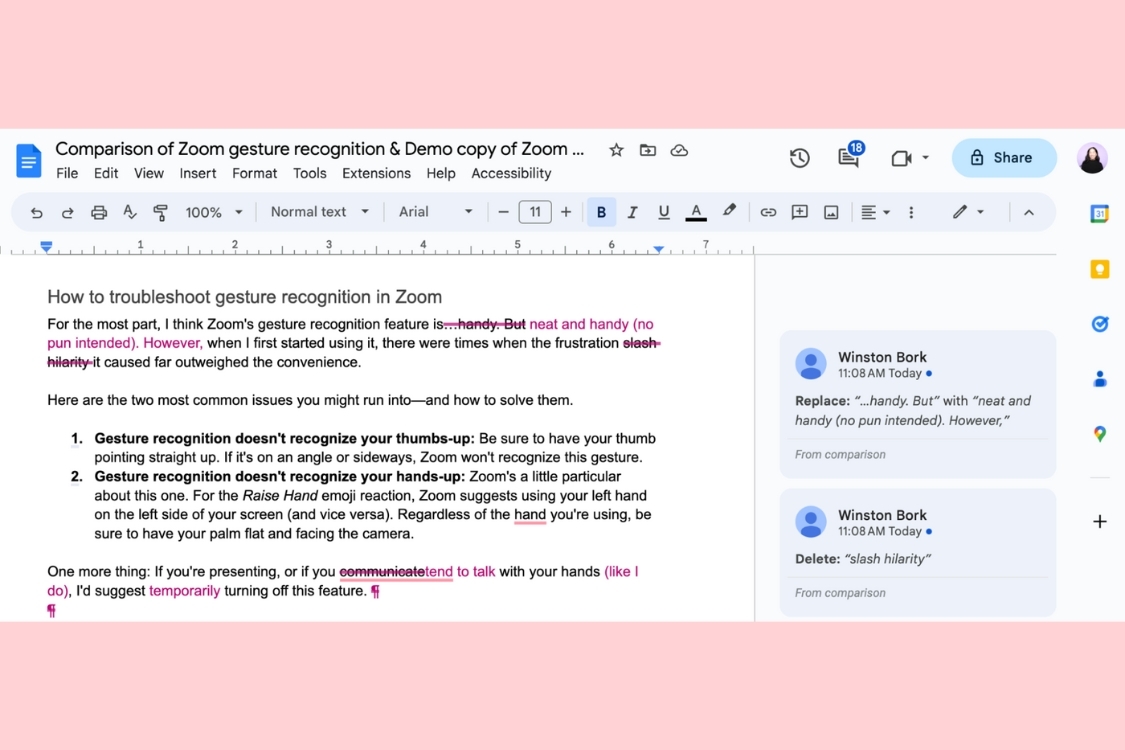Click the italic text Raise Hand
The height and width of the screenshot is (750, 1125).
(280, 496)
